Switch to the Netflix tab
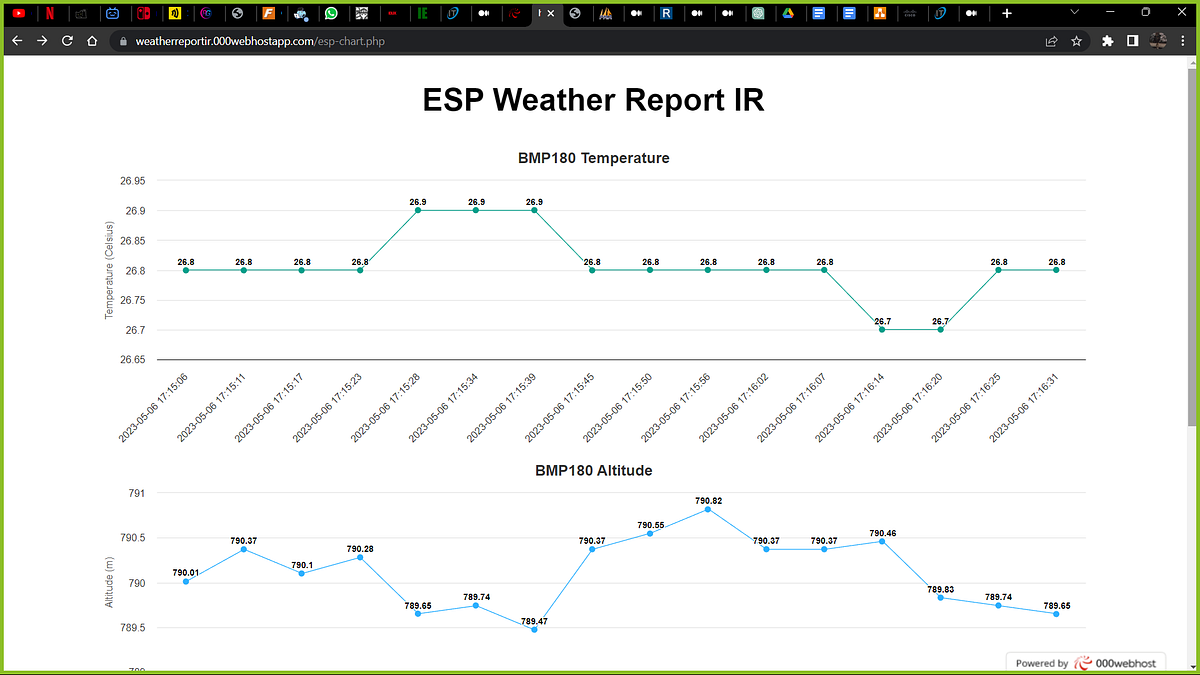 tap(50, 13)
